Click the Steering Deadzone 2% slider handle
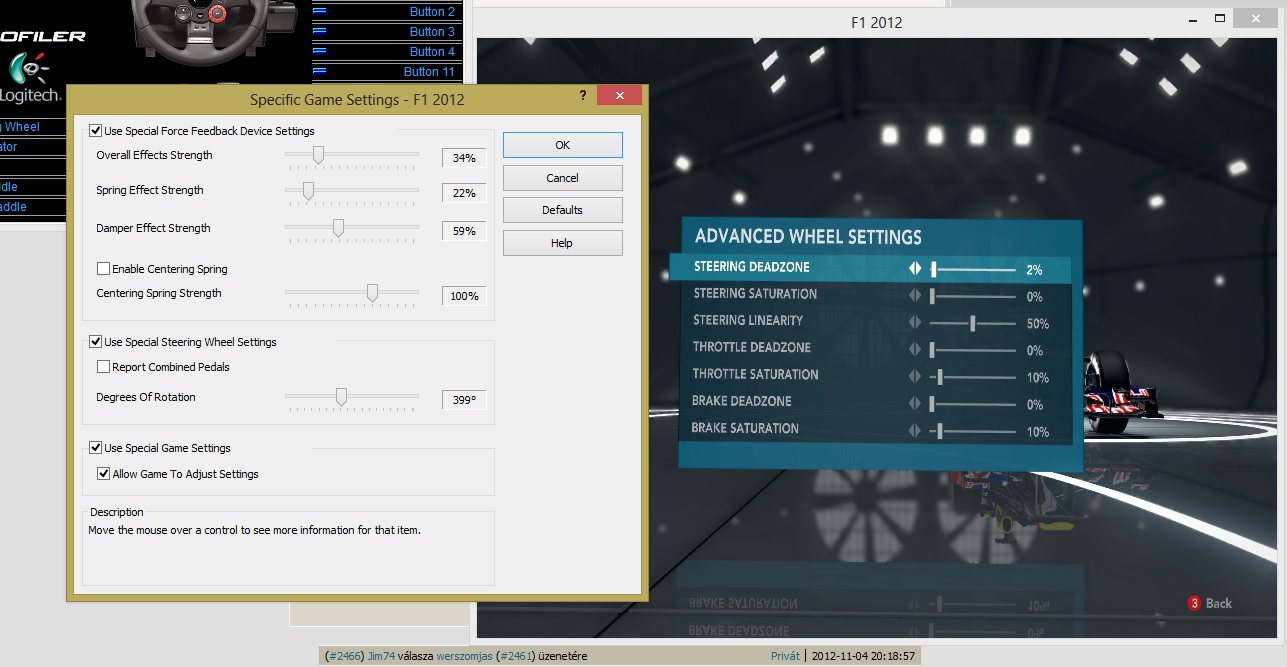1287x667 pixels. tap(933, 269)
